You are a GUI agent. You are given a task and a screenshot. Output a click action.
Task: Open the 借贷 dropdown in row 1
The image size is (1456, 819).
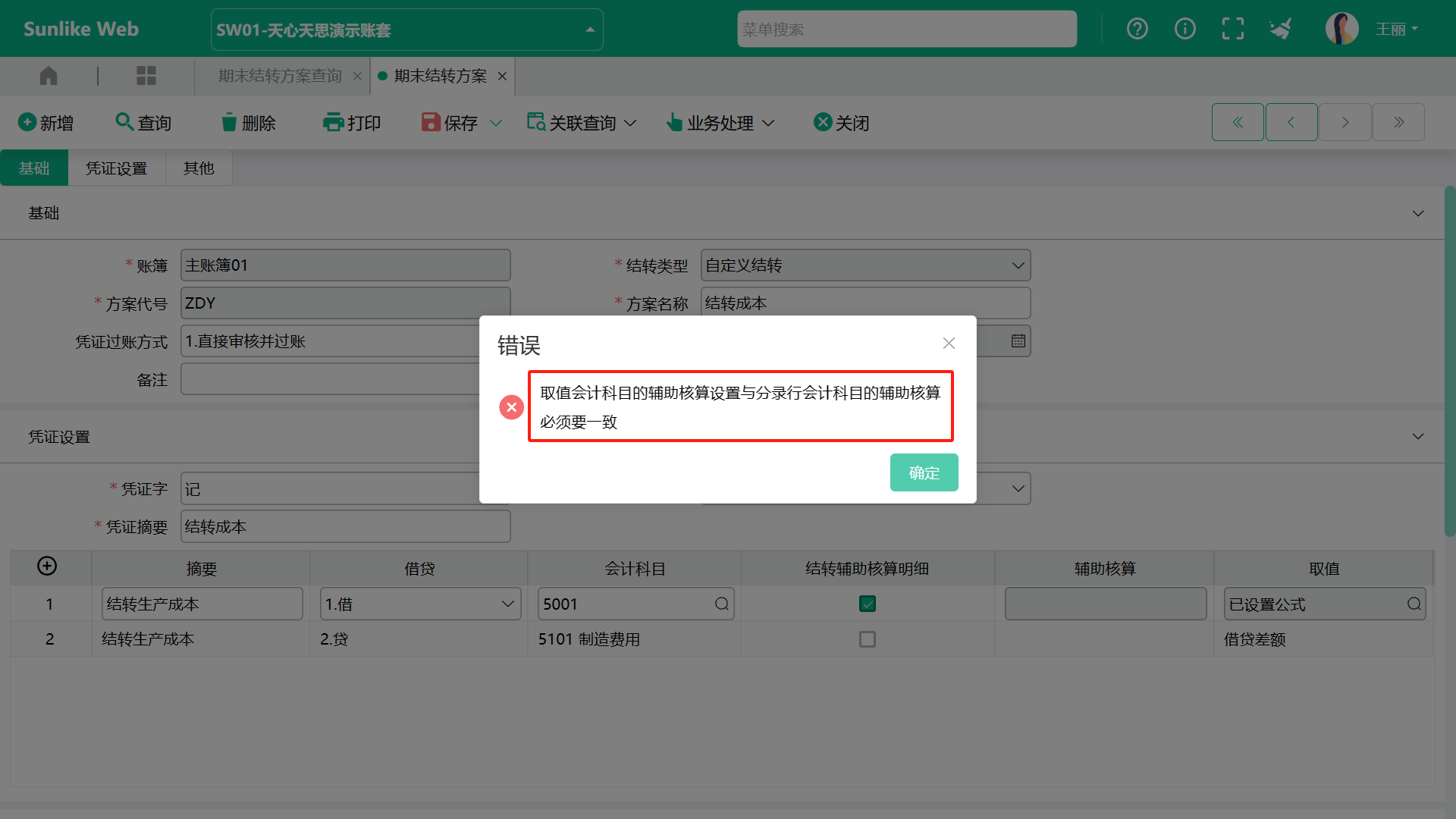(507, 604)
